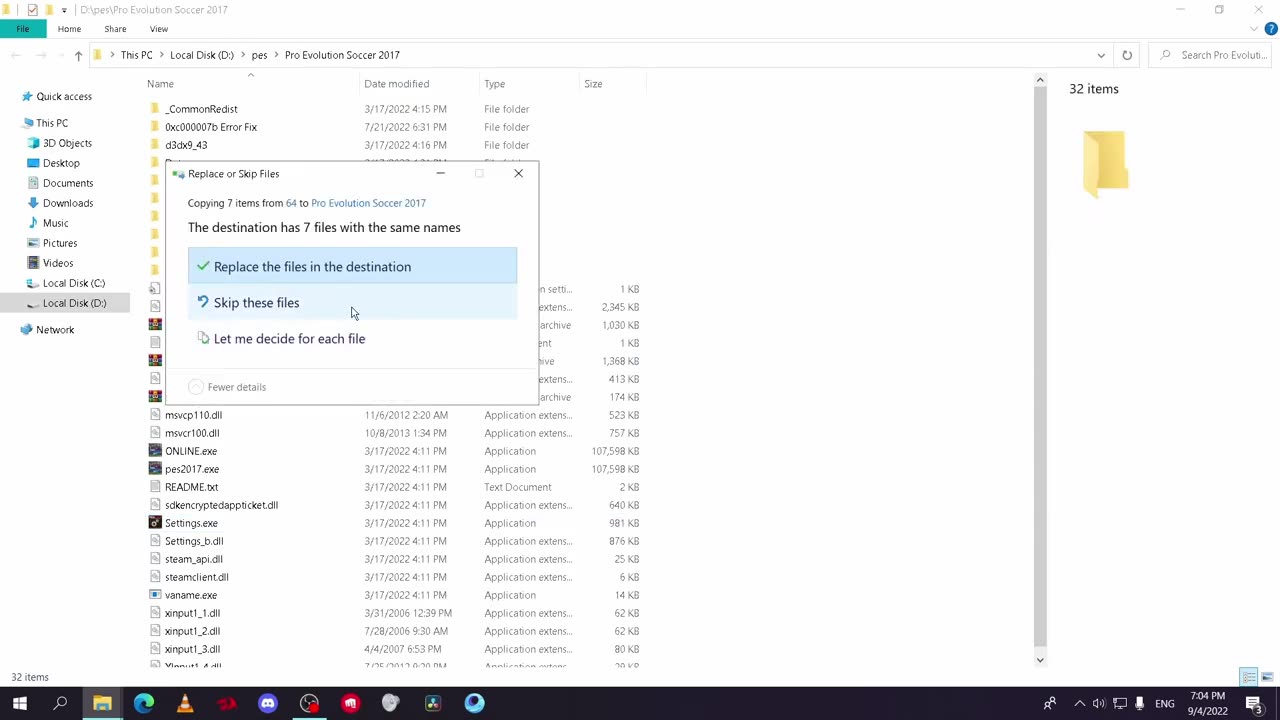Open Downloads in the navigation pane
The width and height of the screenshot is (1280, 720).
coord(68,203)
